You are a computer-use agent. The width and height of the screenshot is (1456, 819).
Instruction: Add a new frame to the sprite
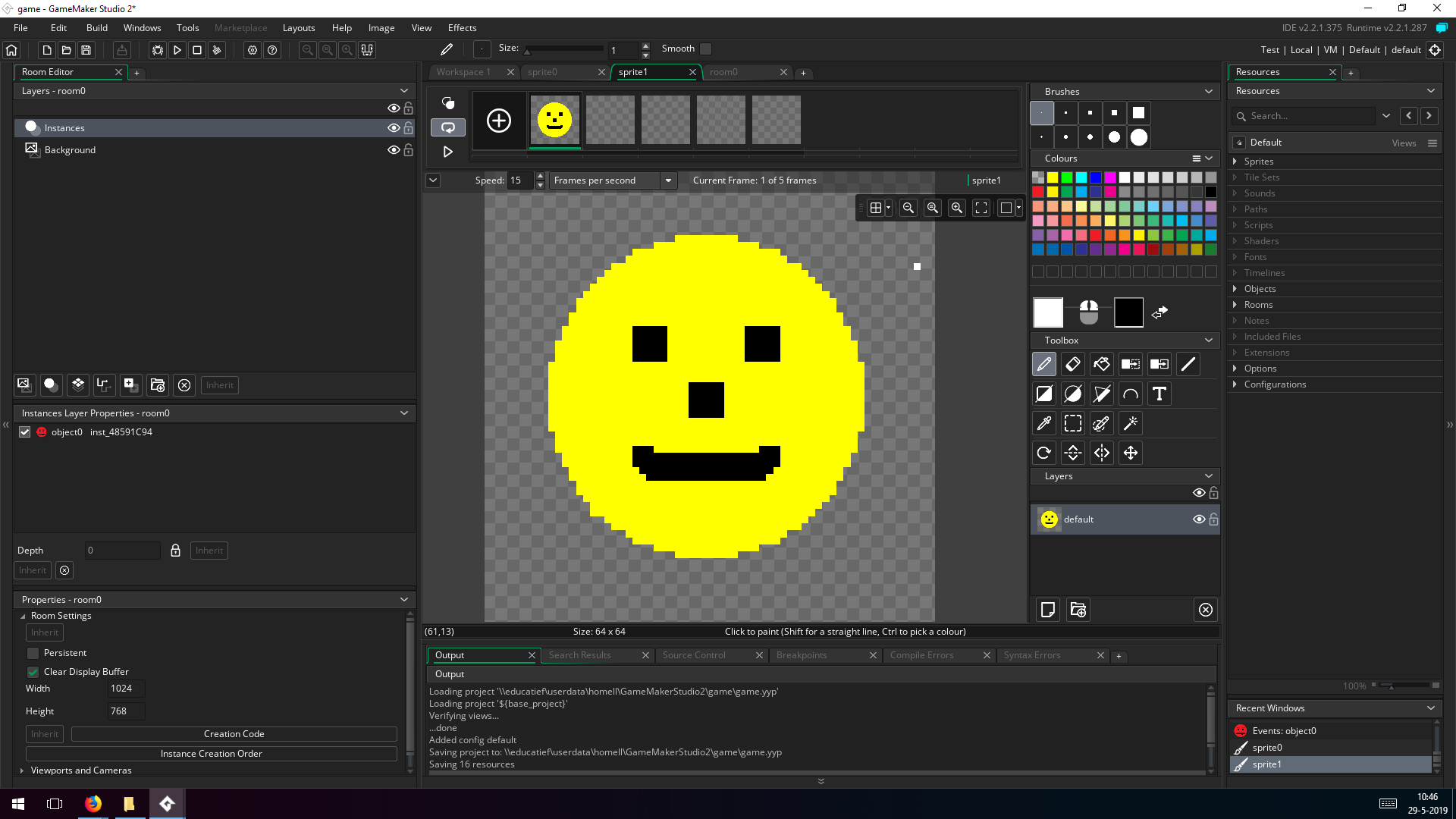point(498,121)
